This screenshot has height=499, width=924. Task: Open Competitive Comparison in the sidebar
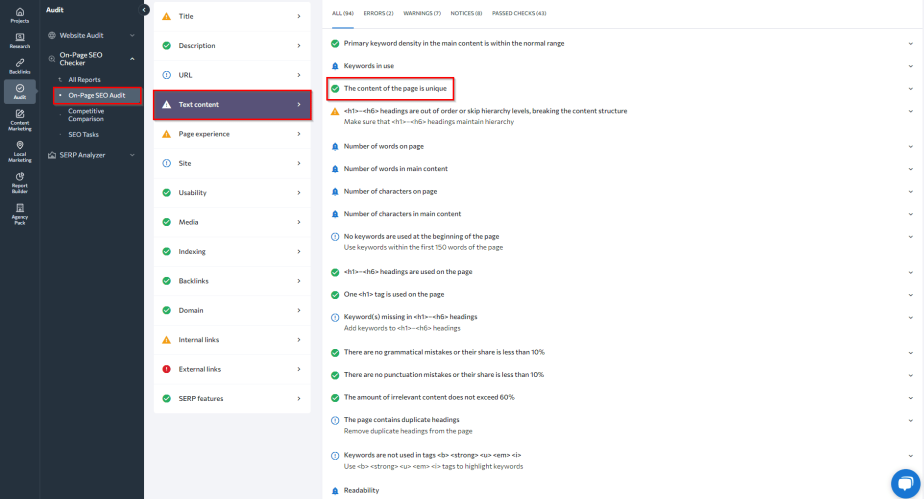[x=86, y=115]
